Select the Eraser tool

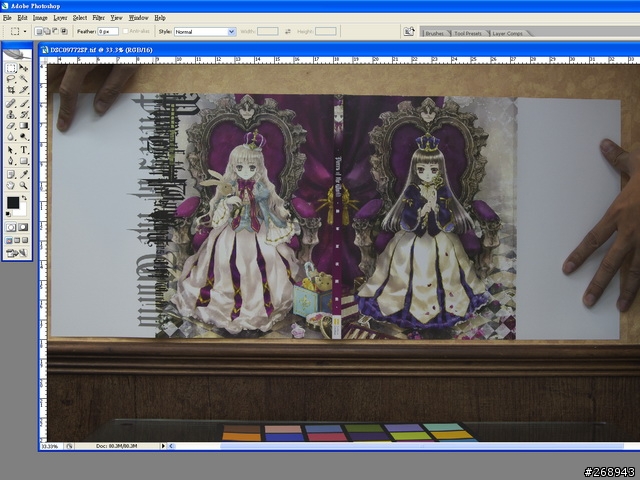point(11,126)
